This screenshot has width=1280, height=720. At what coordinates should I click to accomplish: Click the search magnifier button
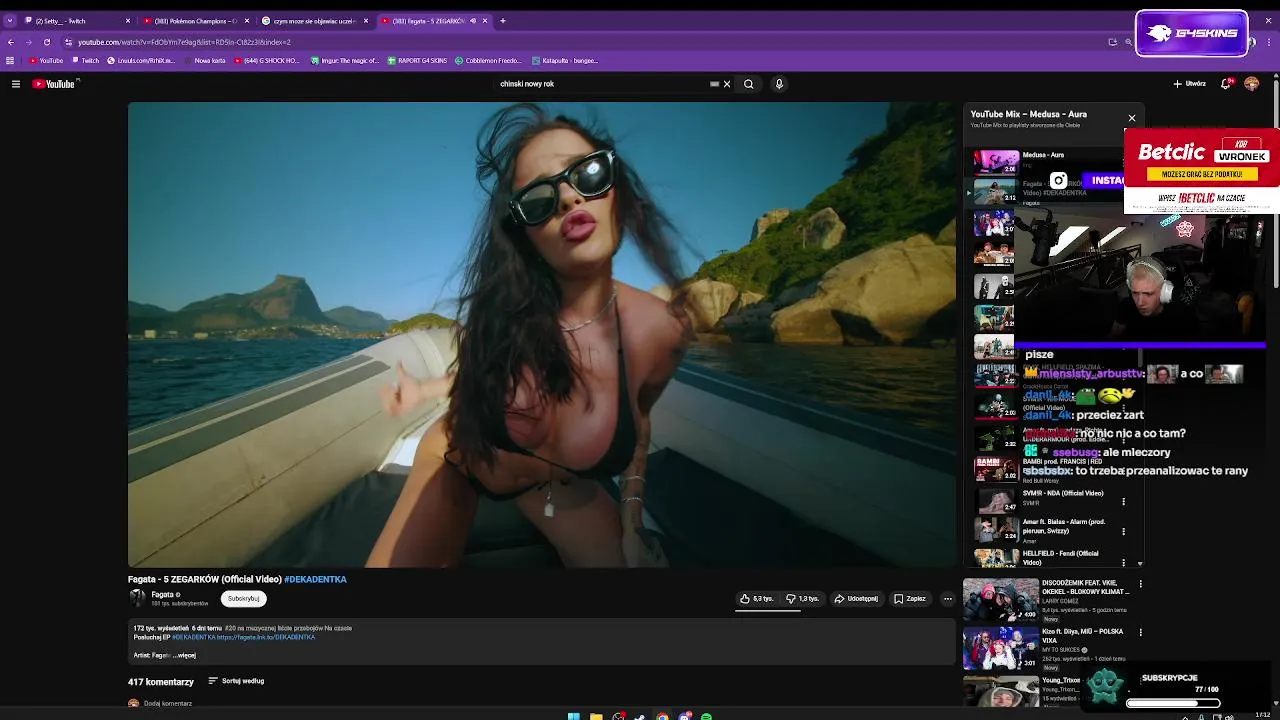coord(748,84)
